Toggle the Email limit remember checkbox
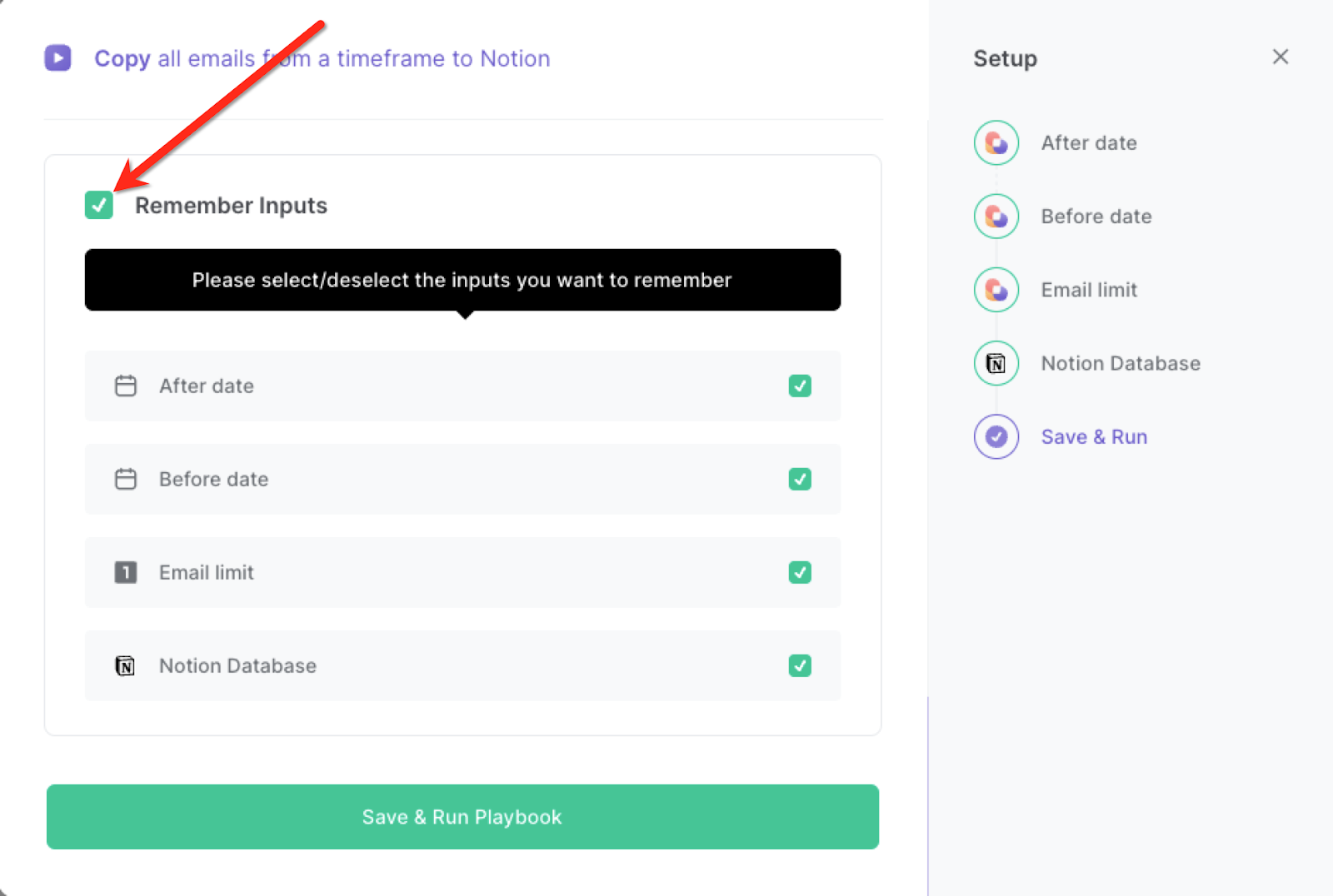This screenshot has width=1333, height=896. click(800, 572)
